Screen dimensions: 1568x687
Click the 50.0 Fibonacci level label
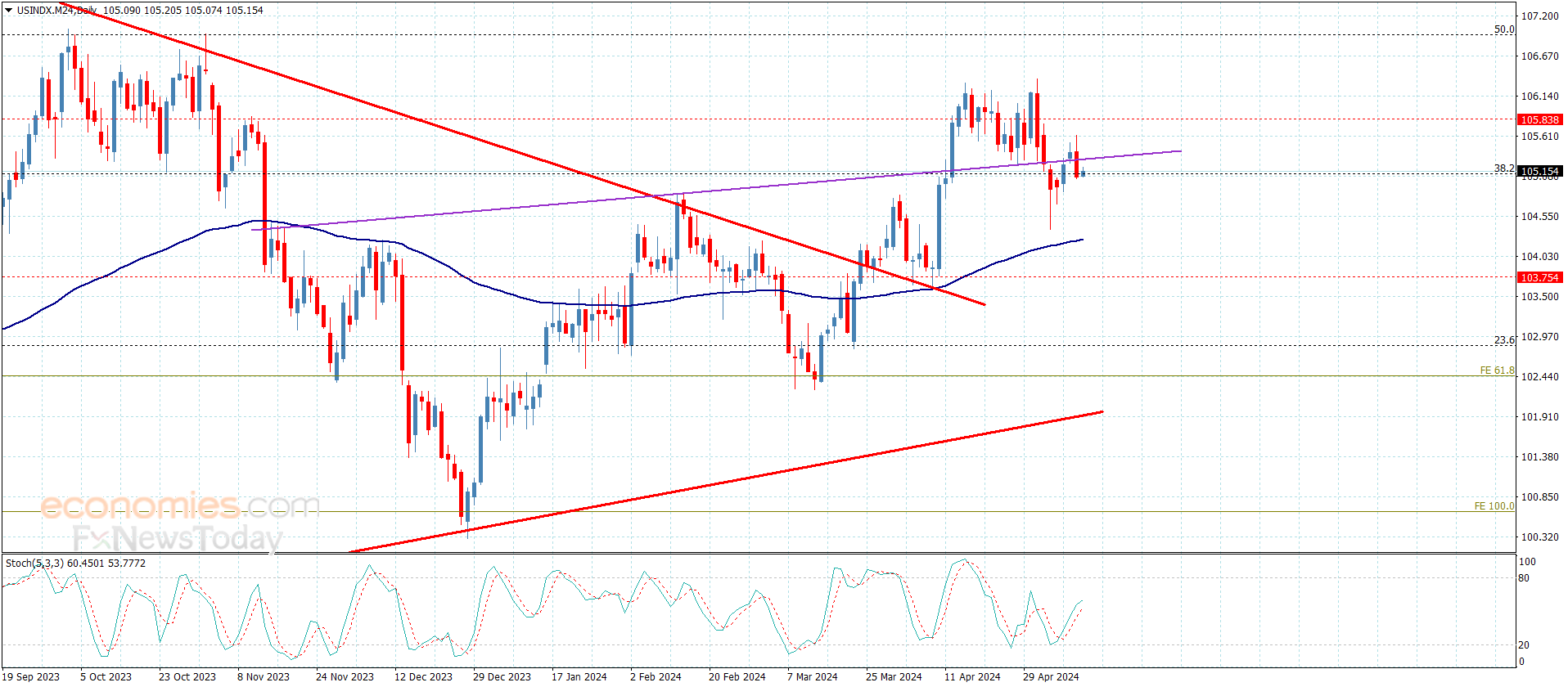click(1503, 29)
